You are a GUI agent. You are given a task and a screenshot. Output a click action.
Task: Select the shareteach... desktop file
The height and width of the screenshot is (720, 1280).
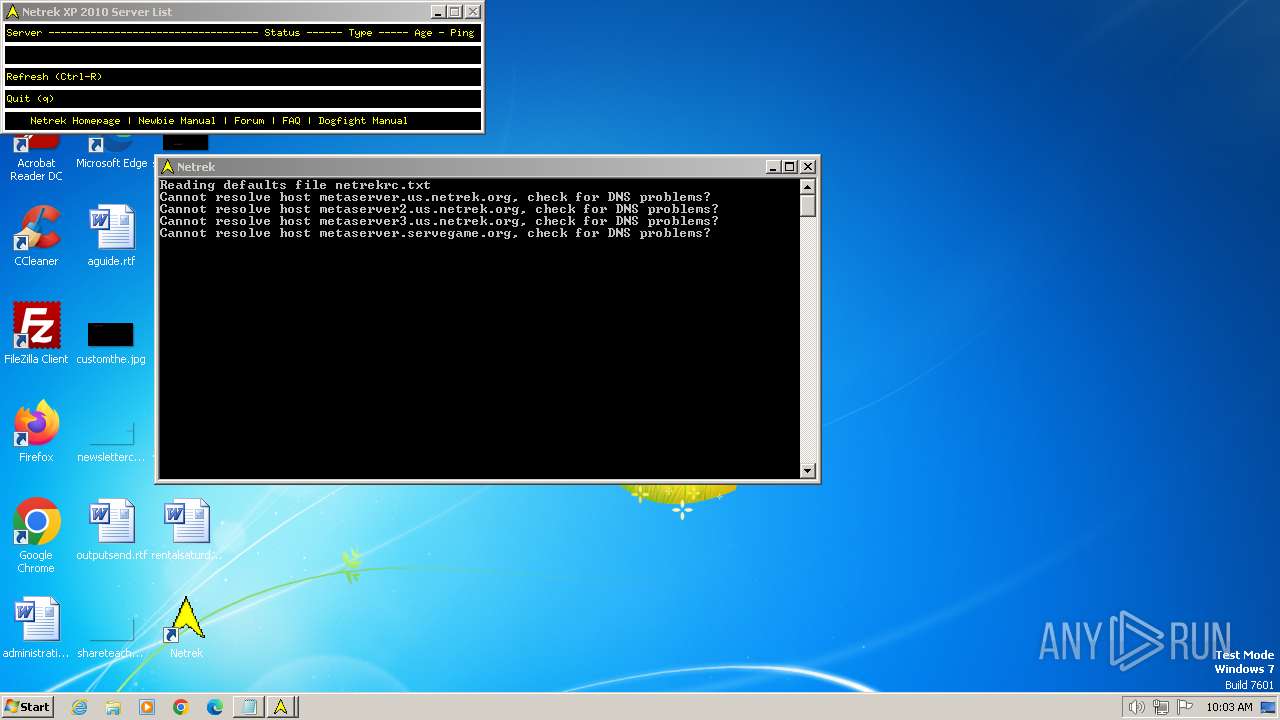pyautogui.click(x=111, y=638)
